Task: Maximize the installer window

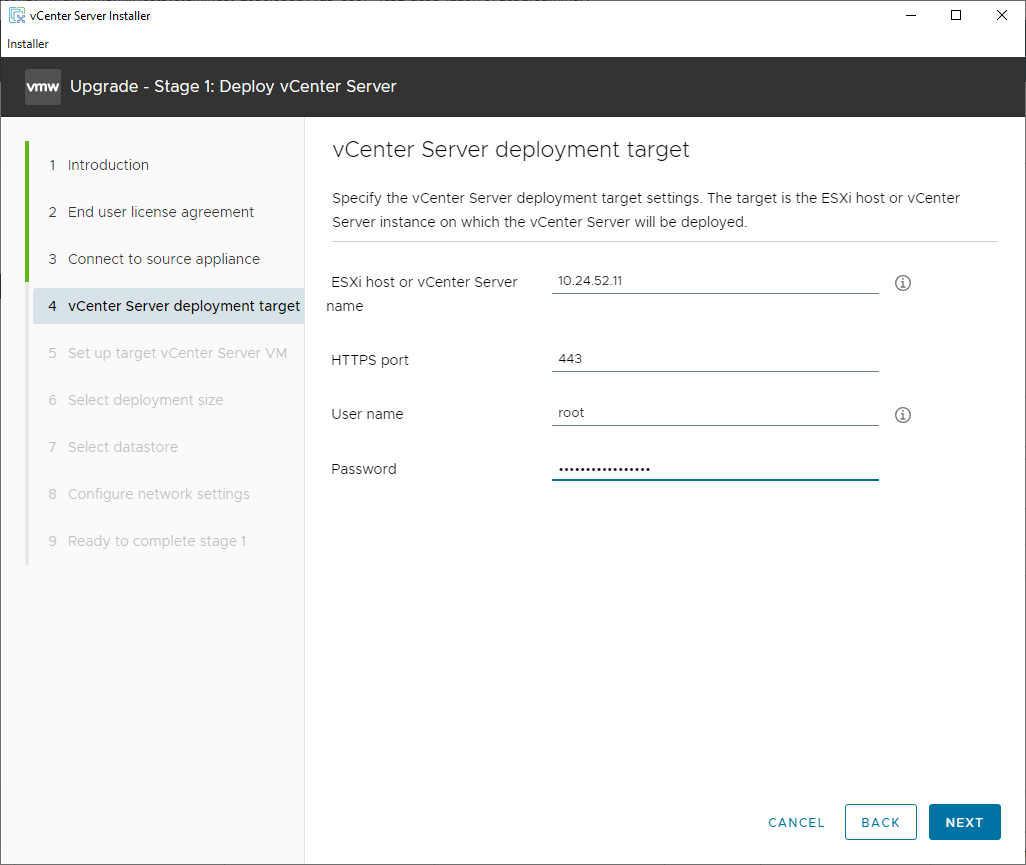Action: click(x=956, y=15)
